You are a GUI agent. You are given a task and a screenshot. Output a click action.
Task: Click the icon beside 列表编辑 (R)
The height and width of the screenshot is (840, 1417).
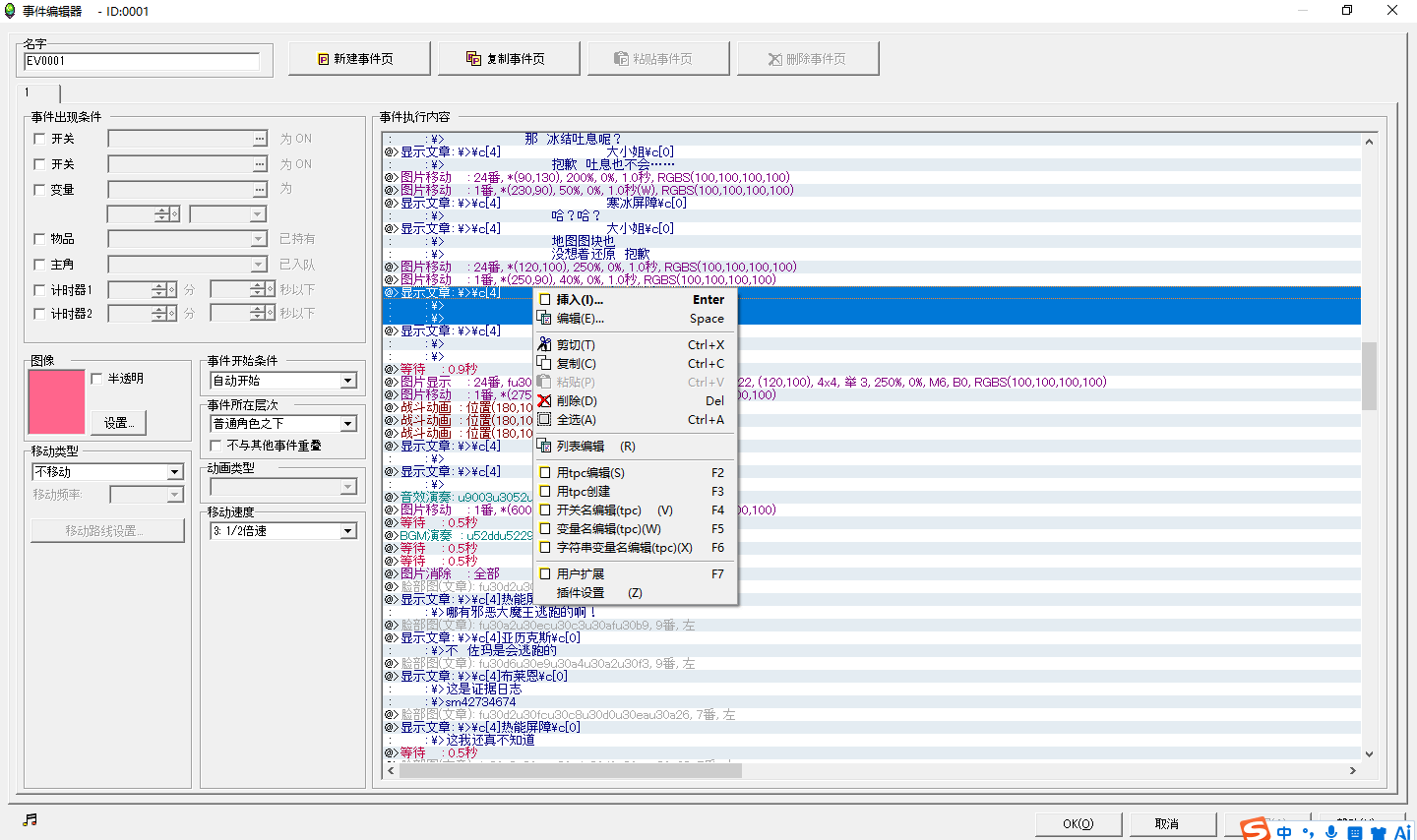click(544, 446)
